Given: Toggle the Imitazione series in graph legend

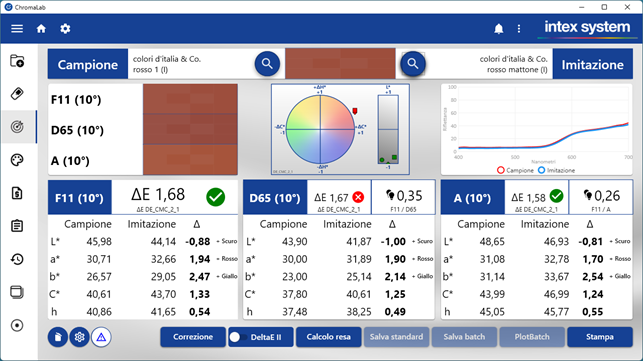Looking at the screenshot, I should click(556, 170).
